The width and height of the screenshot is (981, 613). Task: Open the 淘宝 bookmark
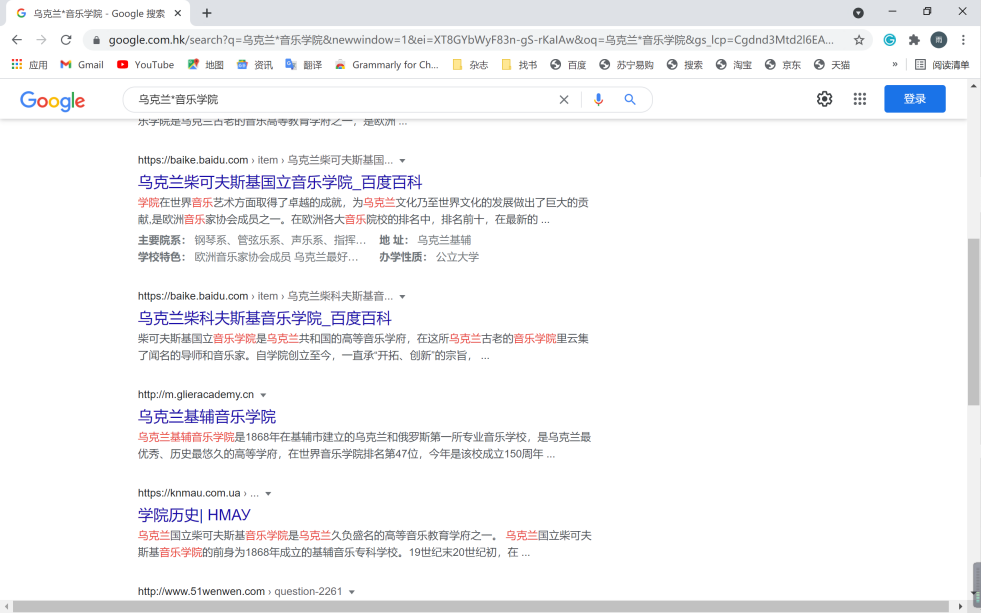[734, 64]
